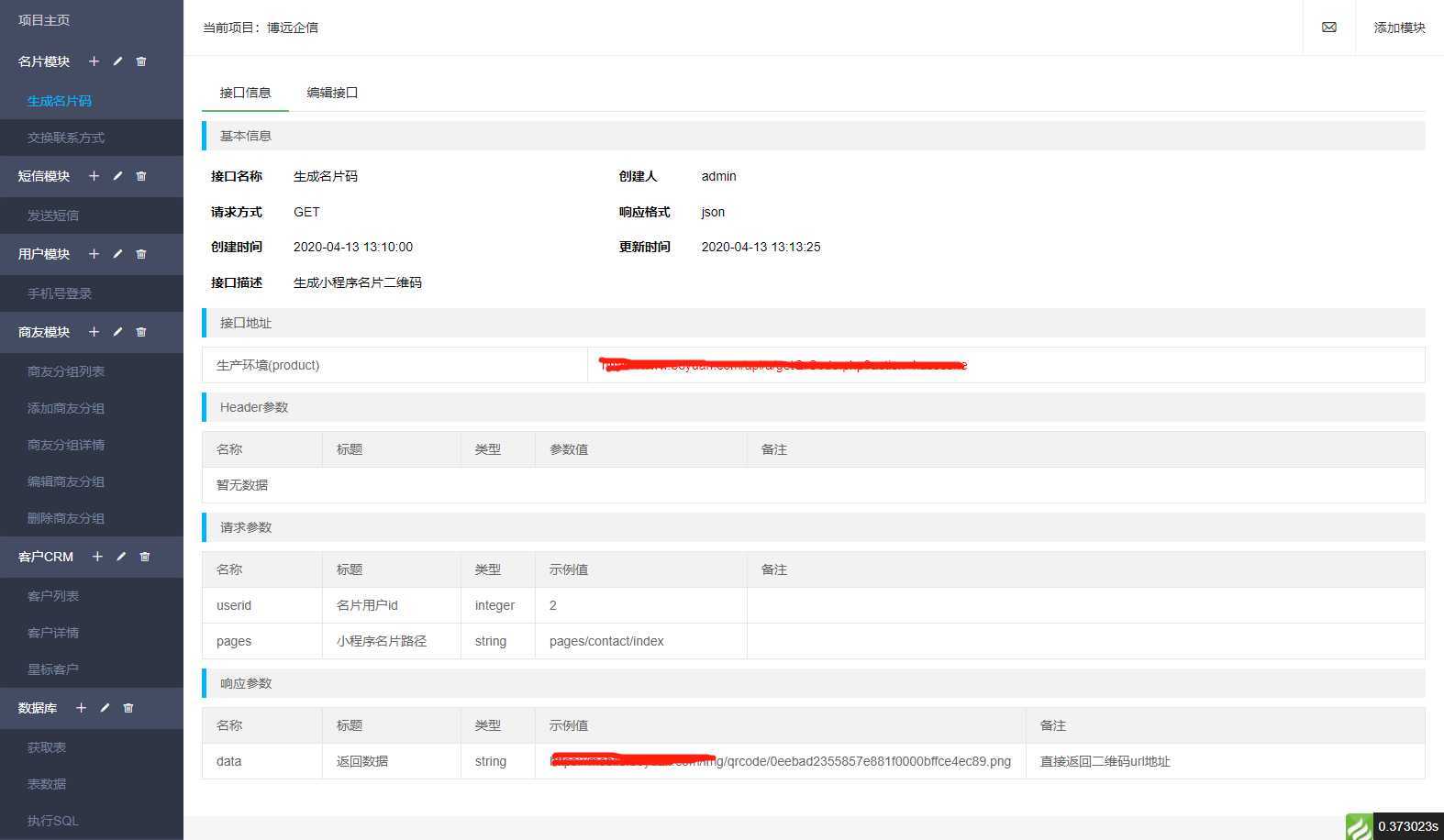Image resolution: width=1444 pixels, height=840 pixels.
Task: Delete the 商友模块 module with trash icon
Action: click(141, 332)
